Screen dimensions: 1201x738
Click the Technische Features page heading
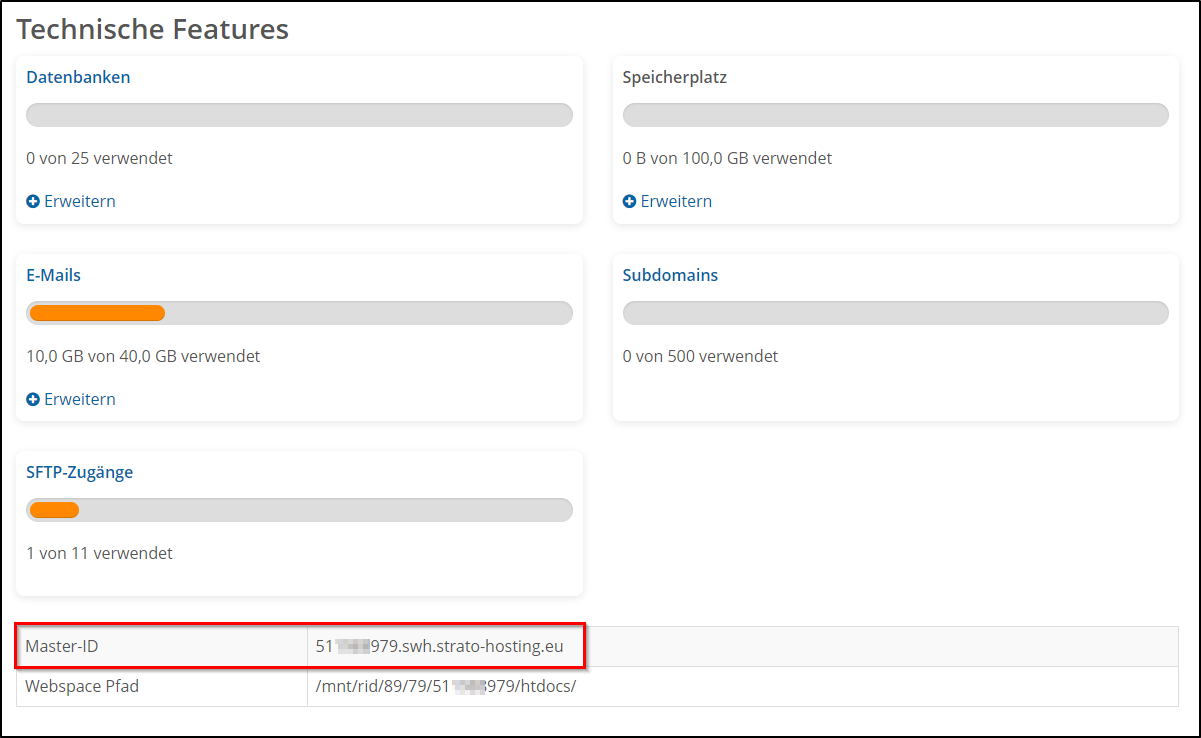tap(152, 30)
